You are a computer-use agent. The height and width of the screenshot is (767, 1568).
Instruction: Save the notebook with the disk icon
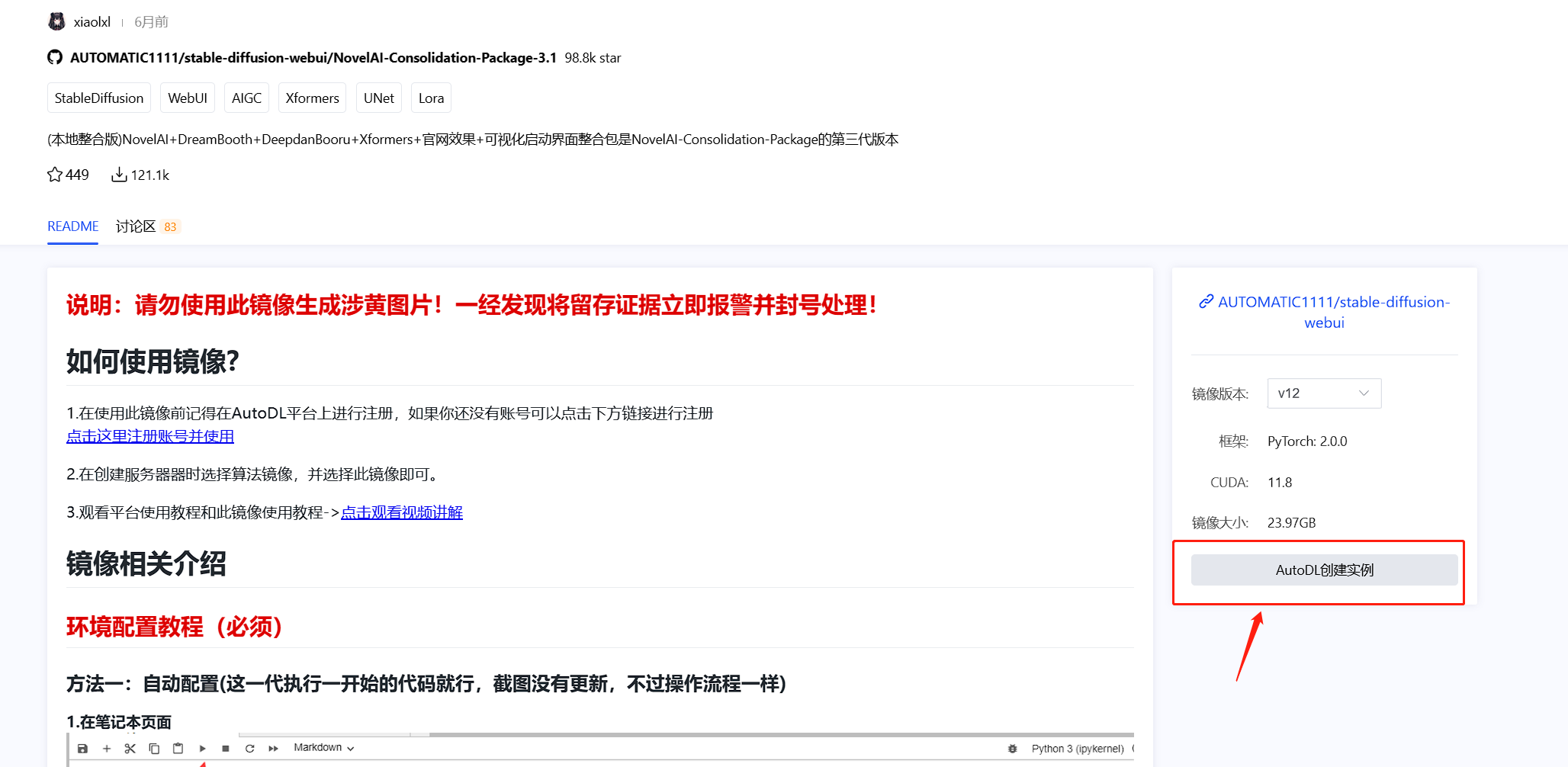[x=83, y=749]
